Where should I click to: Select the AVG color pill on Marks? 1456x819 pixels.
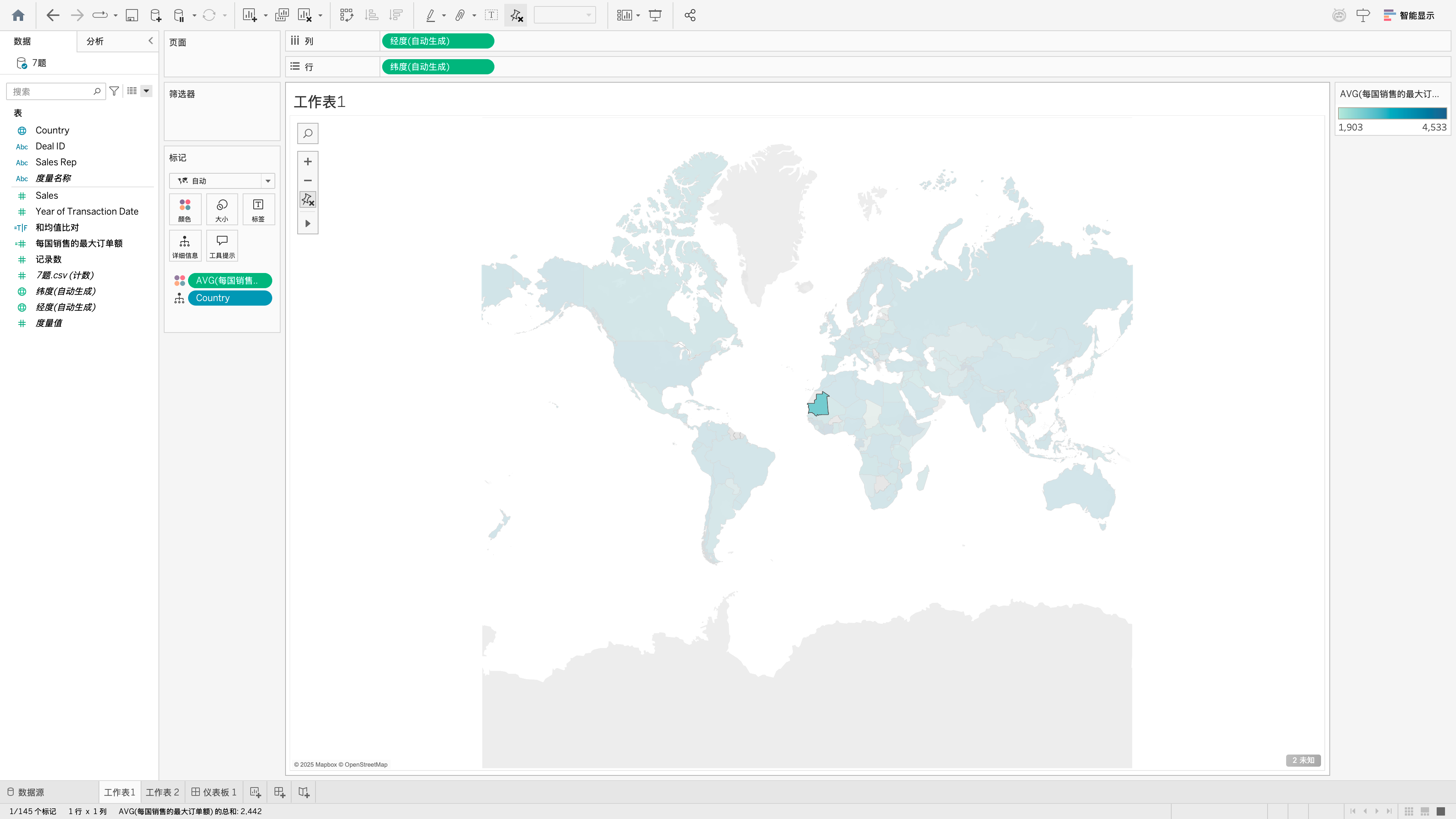[230, 280]
